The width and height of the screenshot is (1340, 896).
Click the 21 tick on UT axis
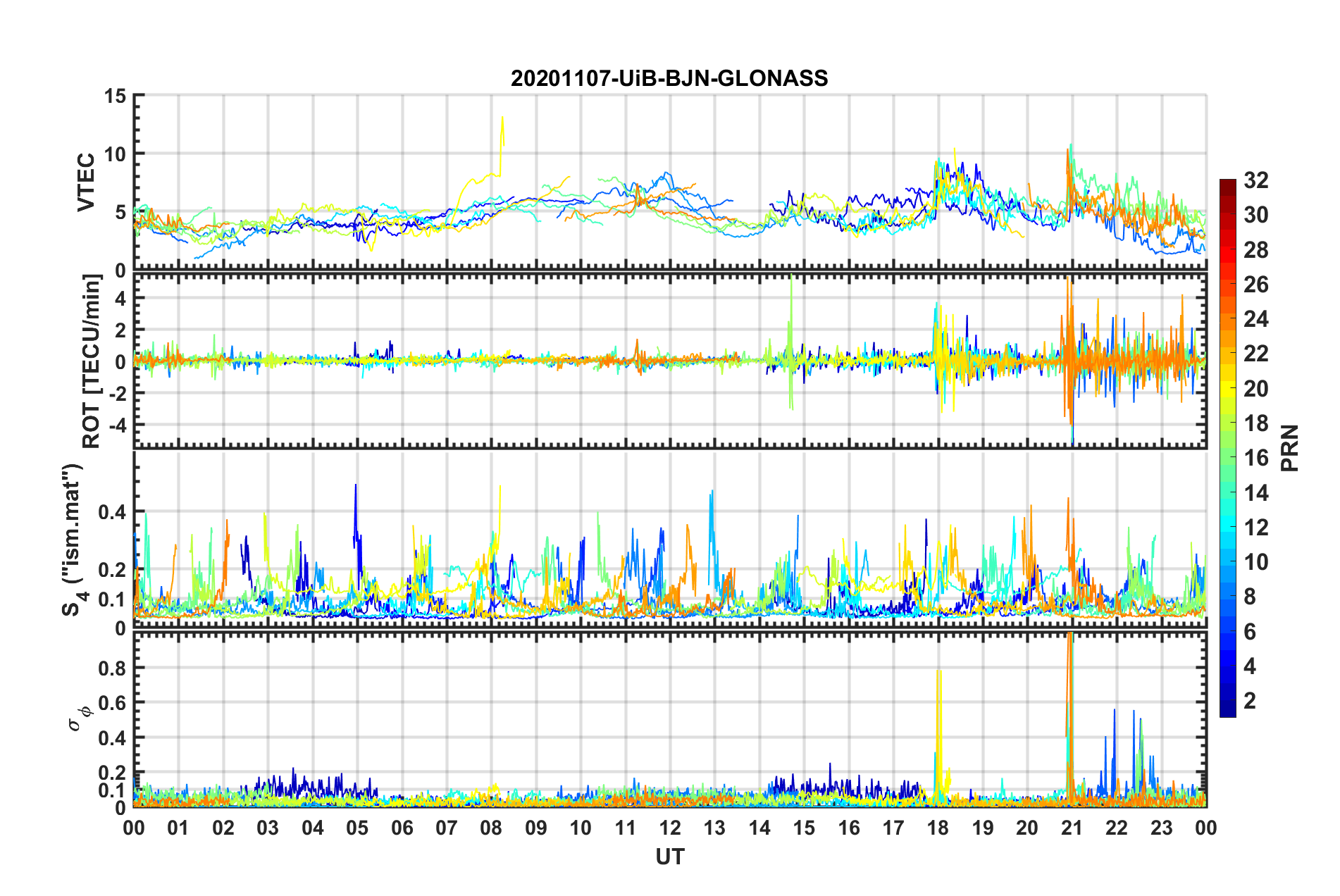(x=1072, y=828)
